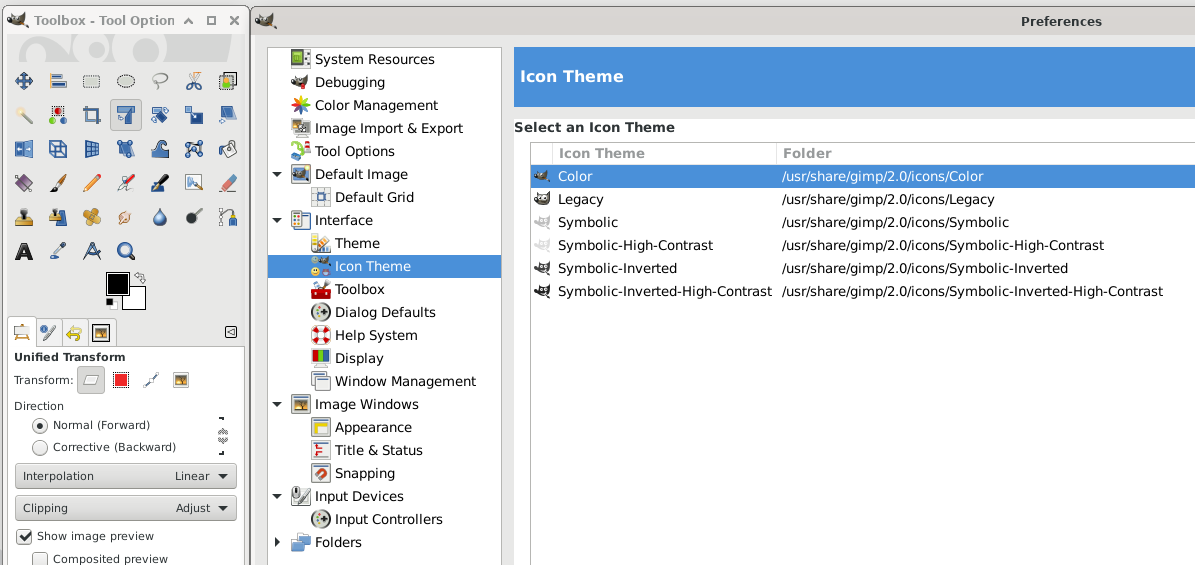Switch to the Undo History tab
1195x565 pixels.
pyautogui.click(x=74, y=333)
